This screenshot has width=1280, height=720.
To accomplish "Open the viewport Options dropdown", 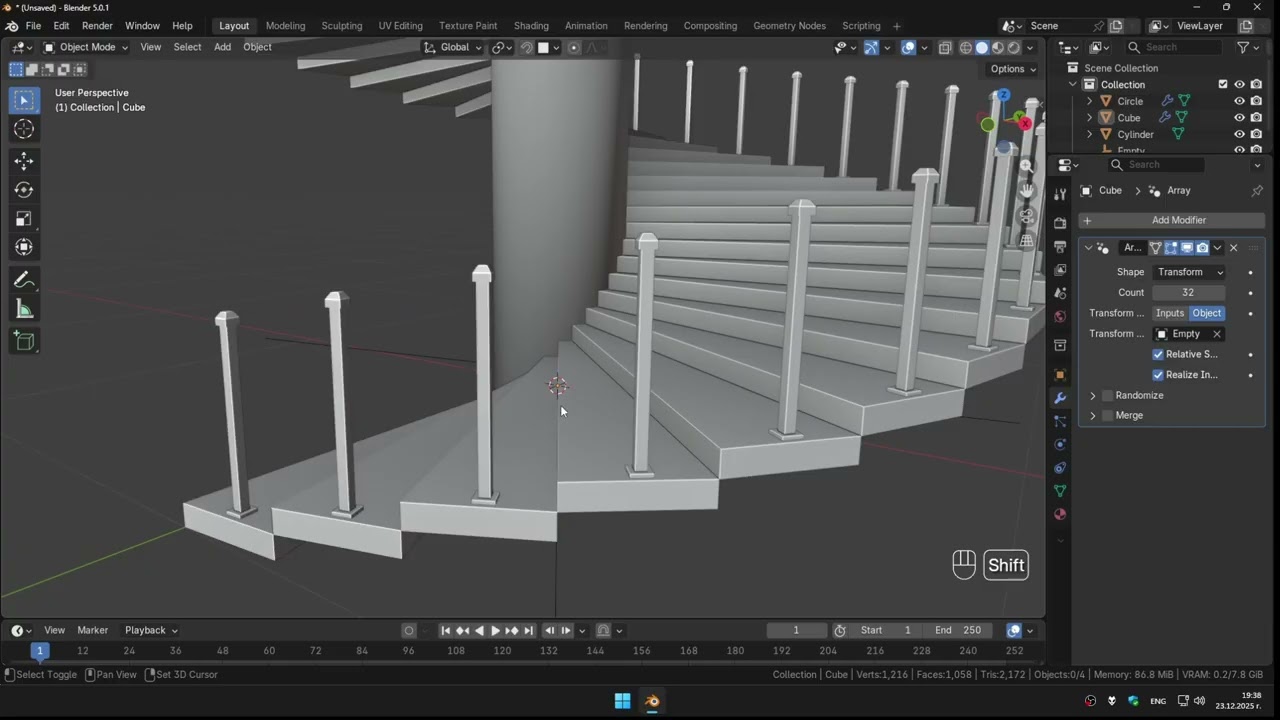I will tap(1012, 69).
